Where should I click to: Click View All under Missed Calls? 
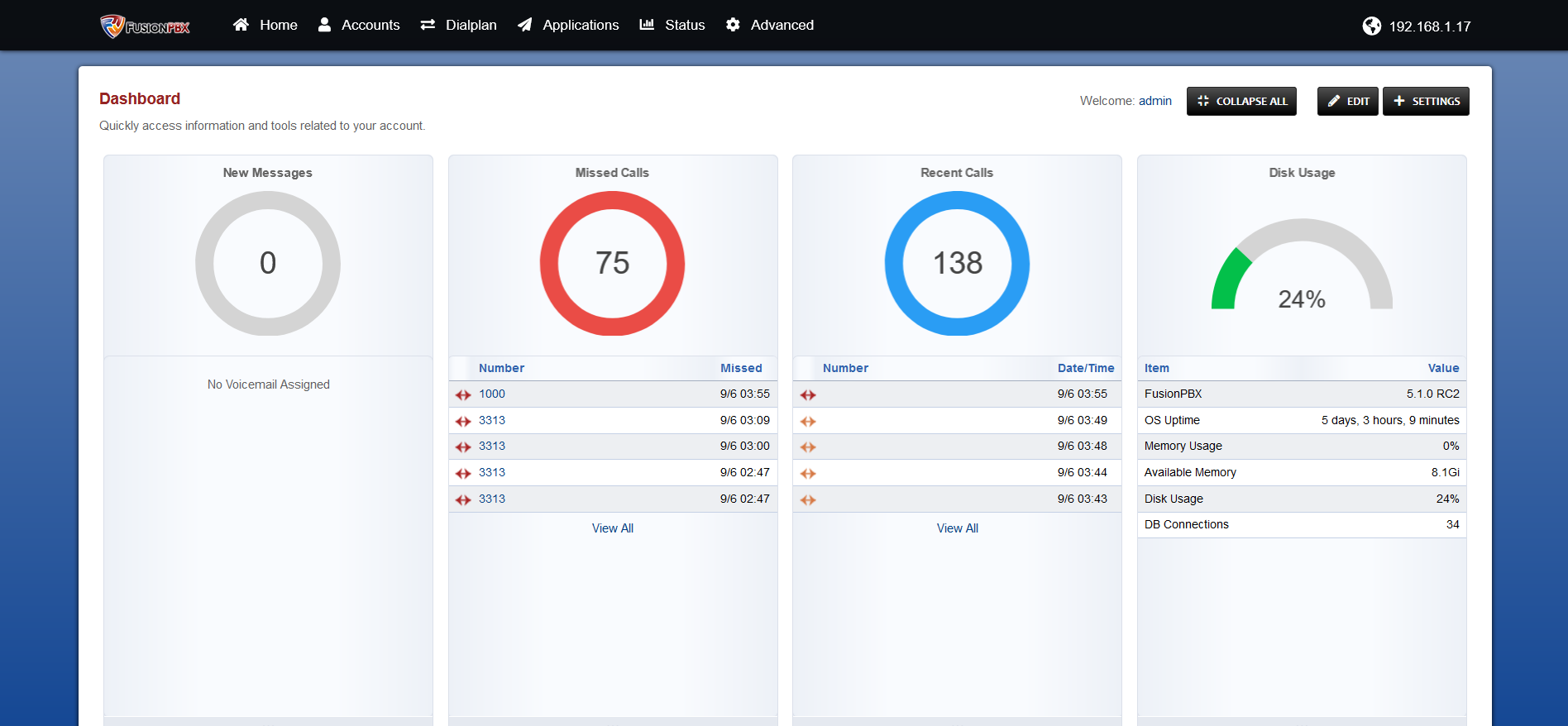coord(613,528)
